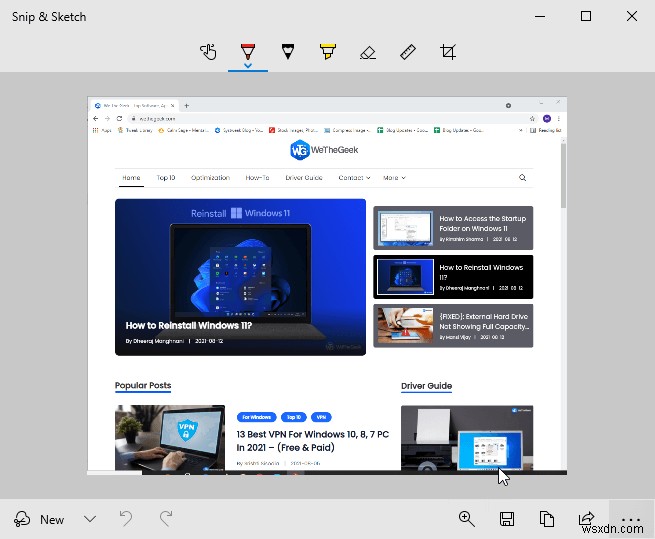This screenshot has width=655, height=539.
Task: Open Home tab on WeTheGeek page
Action: click(x=131, y=178)
